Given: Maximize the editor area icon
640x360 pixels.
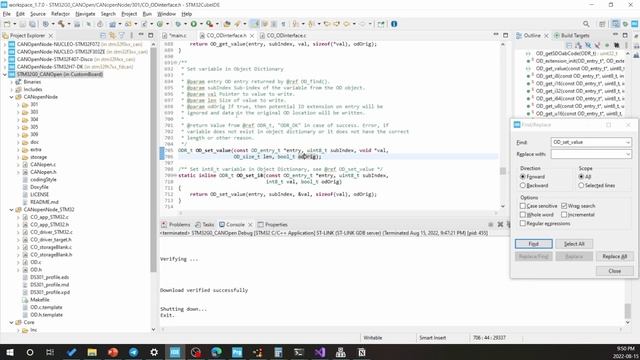Looking at the screenshot, I should [505, 35].
